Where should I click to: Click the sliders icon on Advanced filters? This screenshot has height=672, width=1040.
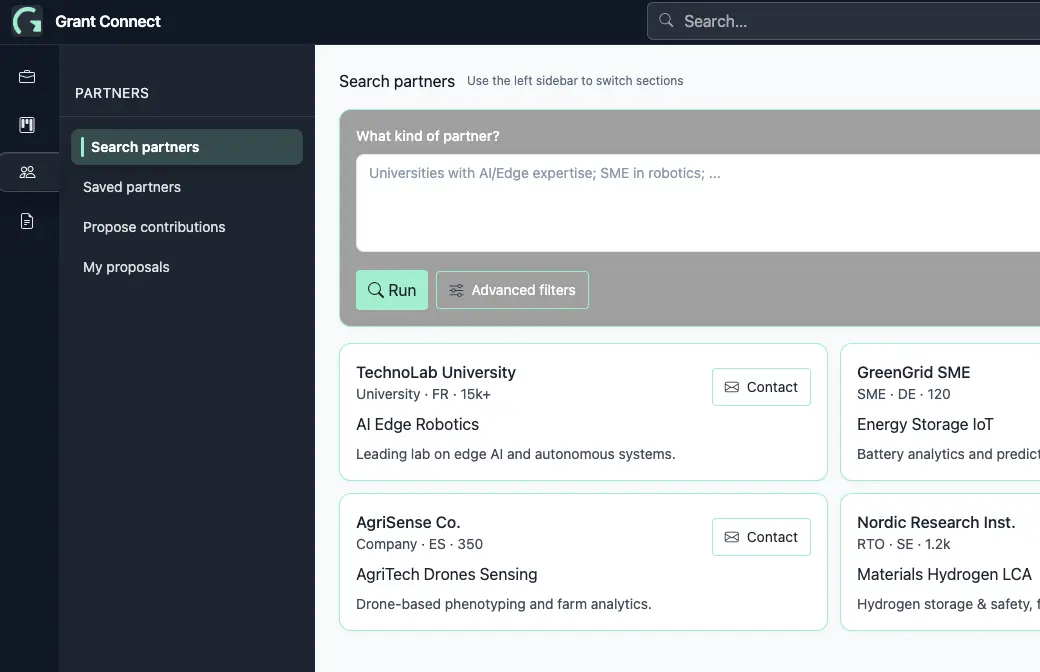point(456,290)
